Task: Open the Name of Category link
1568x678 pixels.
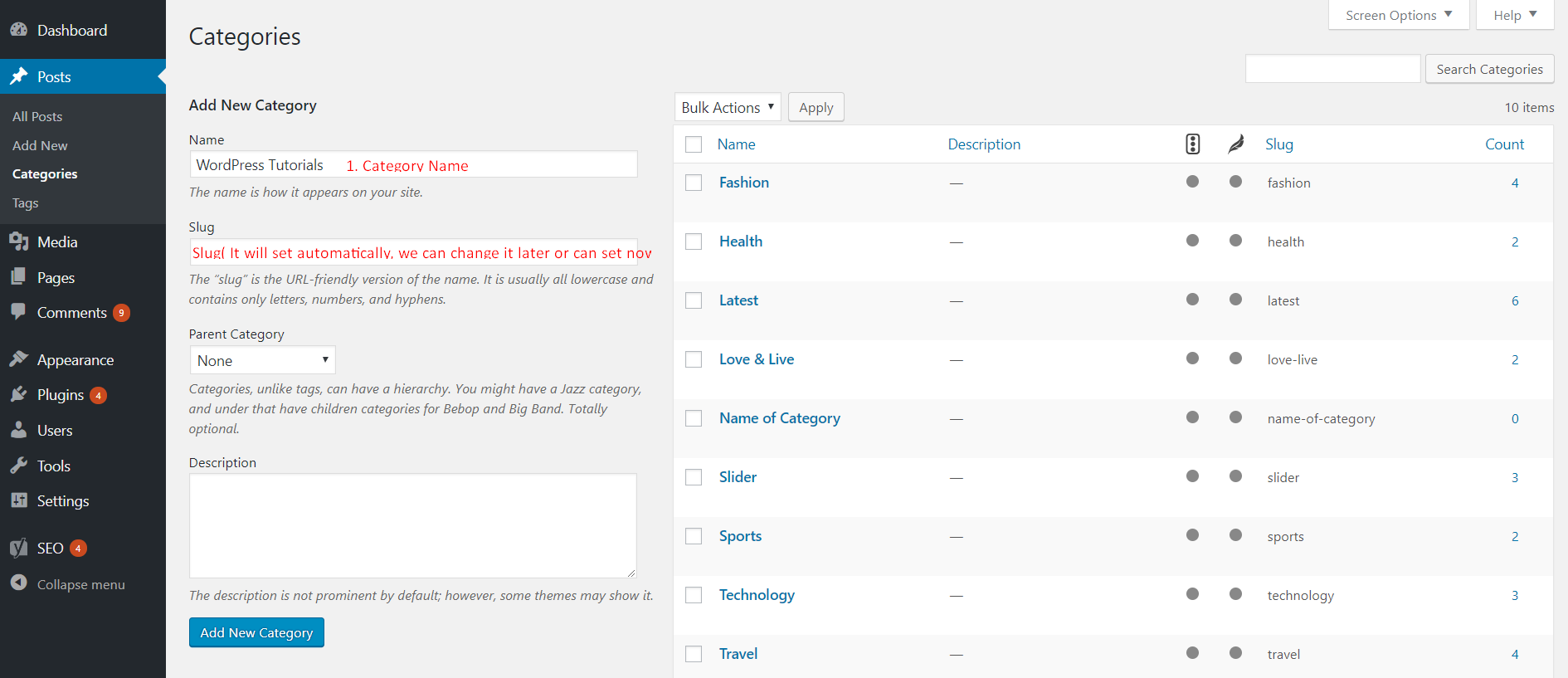Action: point(780,417)
